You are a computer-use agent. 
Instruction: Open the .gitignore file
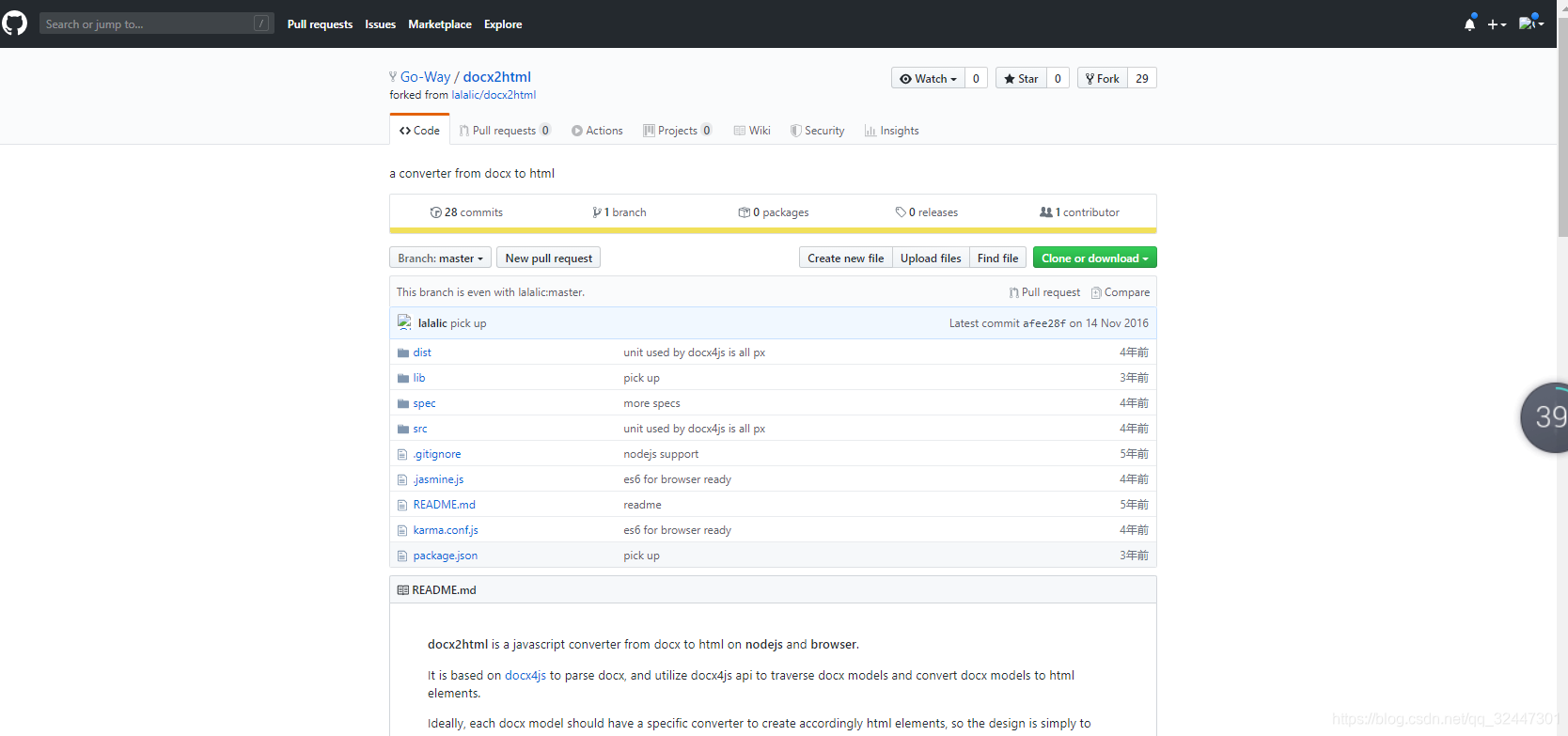click(x=437, y=454)
